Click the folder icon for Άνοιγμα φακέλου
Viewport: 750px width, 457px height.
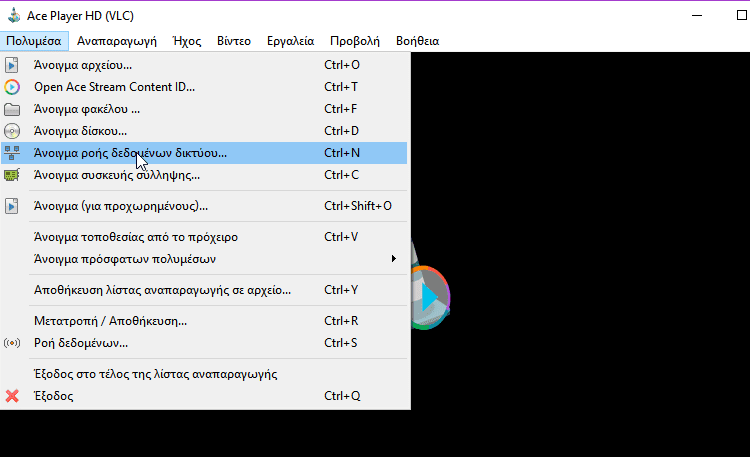pyautogui.click(x=12, y=109)
